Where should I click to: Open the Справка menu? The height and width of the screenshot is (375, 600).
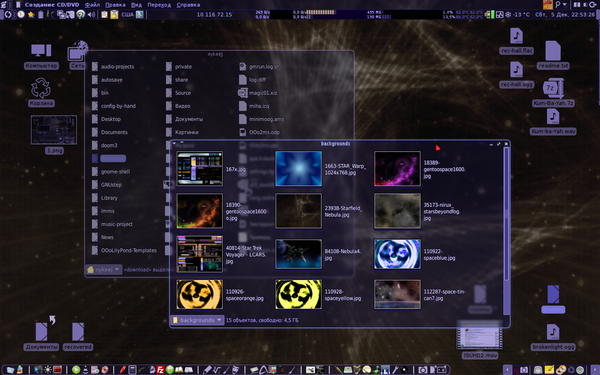188,5
